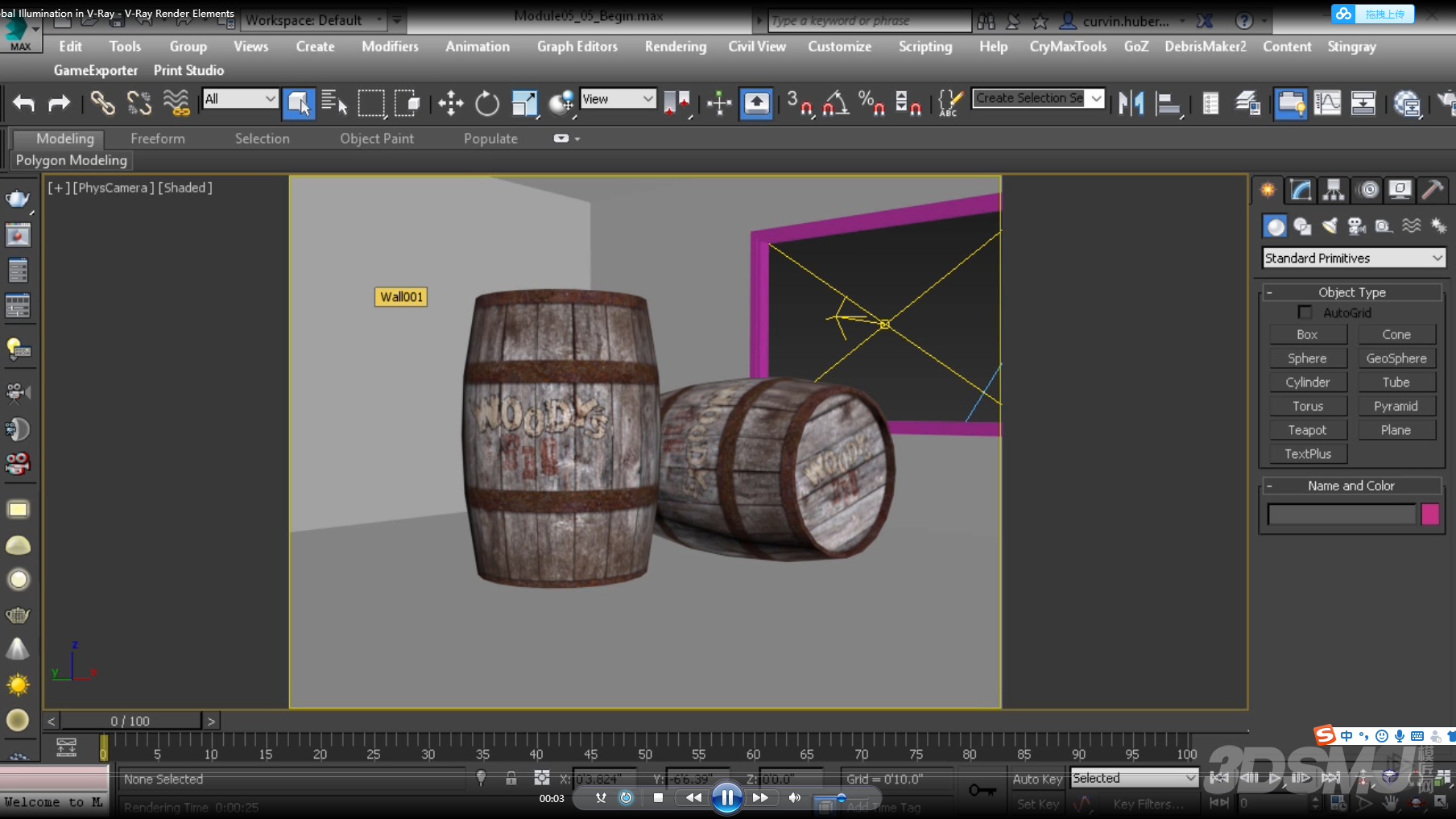The height and width of the screenshot is (819, 1456).
Task: Open the Display panel tab icon
Action: pos(1400,190)
